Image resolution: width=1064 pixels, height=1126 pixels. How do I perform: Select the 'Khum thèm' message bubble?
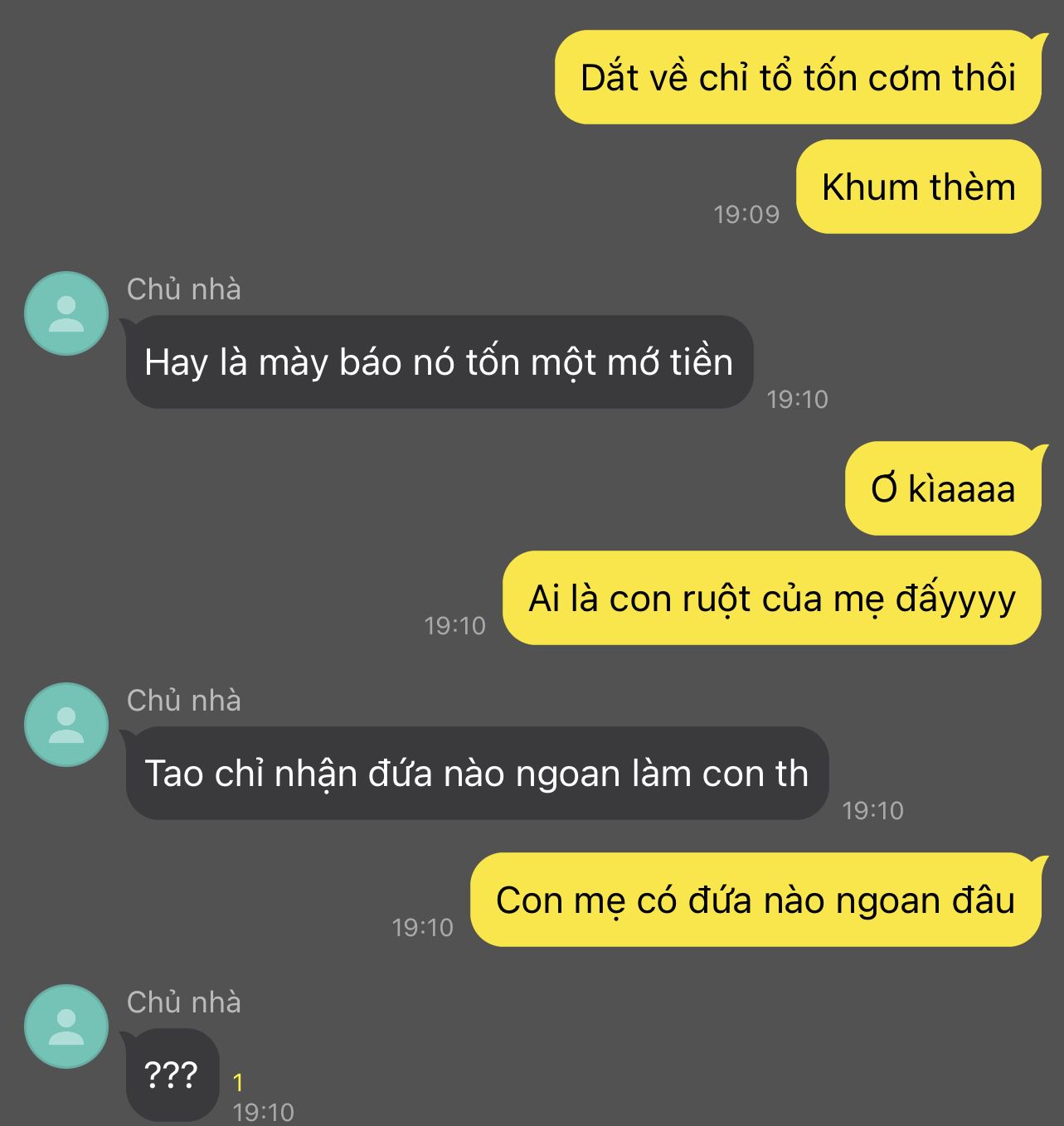(919, 187)
